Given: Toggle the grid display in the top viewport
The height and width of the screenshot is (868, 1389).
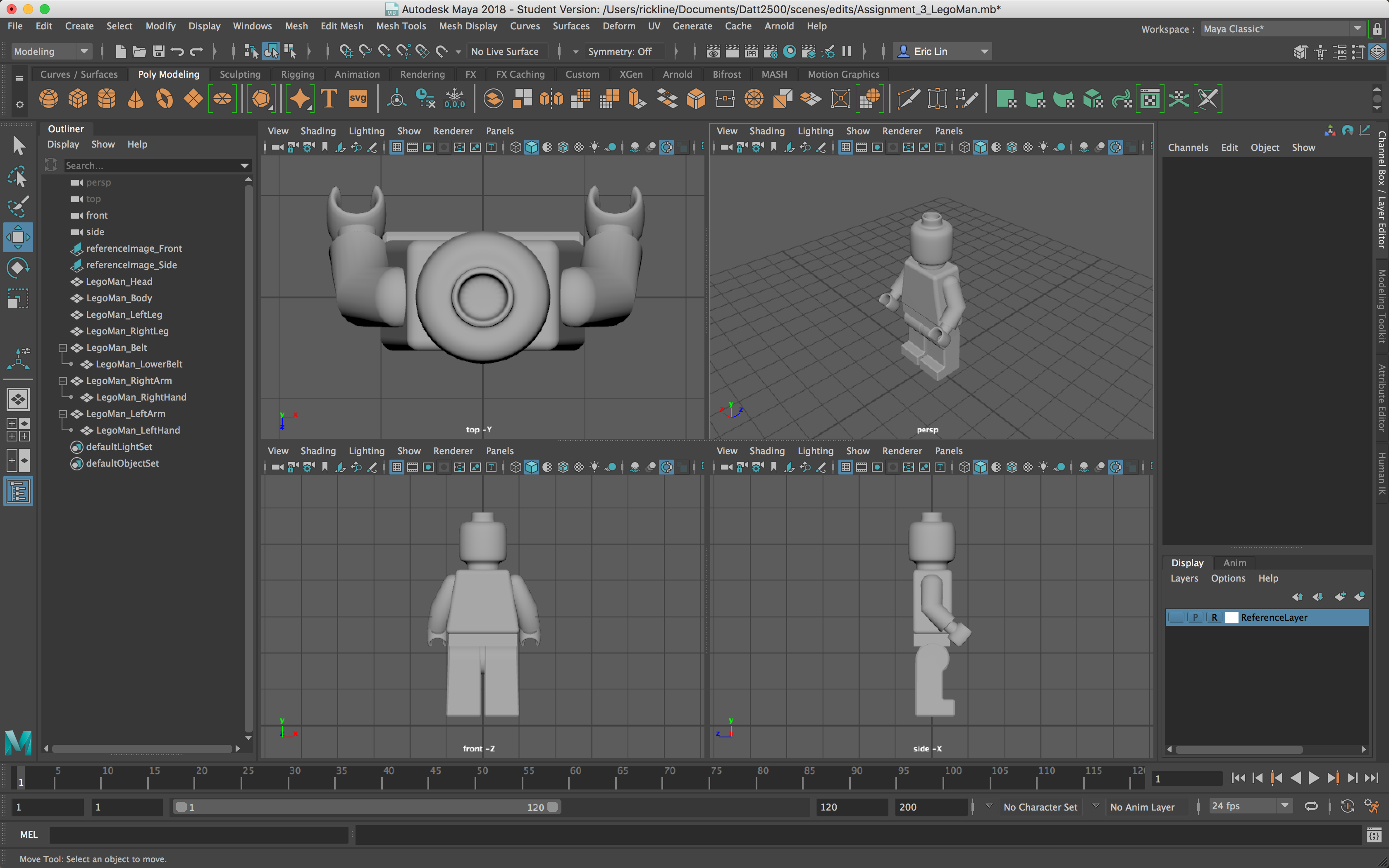Looking at the screenshot, I should coord(396,148).
